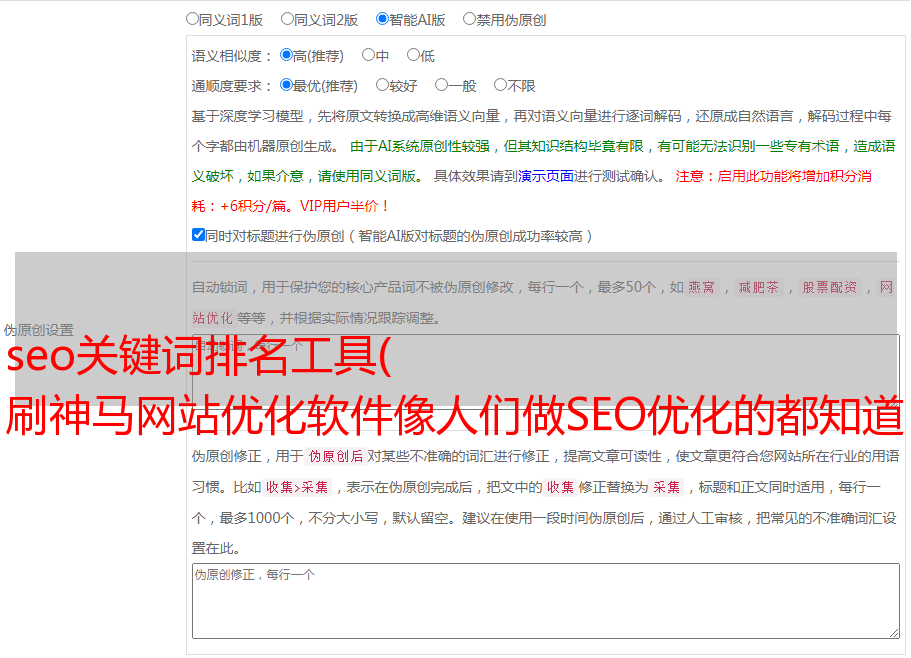The width and height of the screenshot is (911, 658).
Task: Set 通顺度要求 to 不限
Action: (500, 85)
